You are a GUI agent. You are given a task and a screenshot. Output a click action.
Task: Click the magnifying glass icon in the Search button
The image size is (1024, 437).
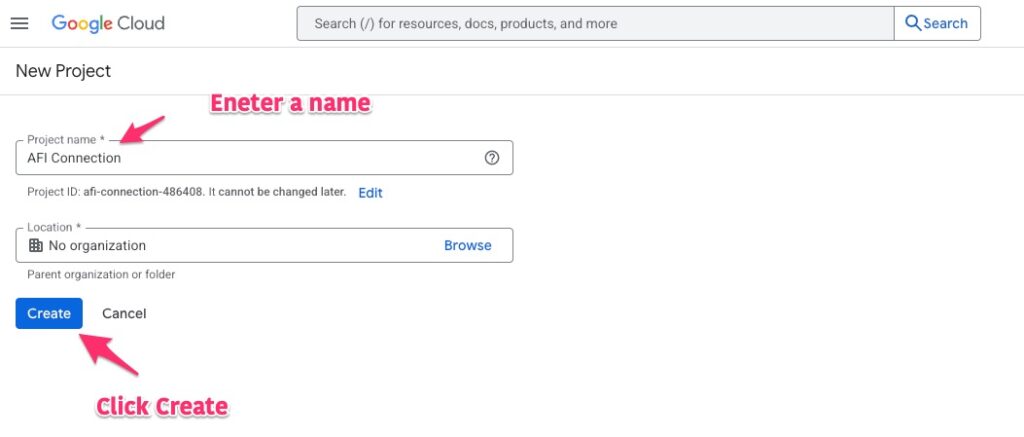tap(912, 23)
